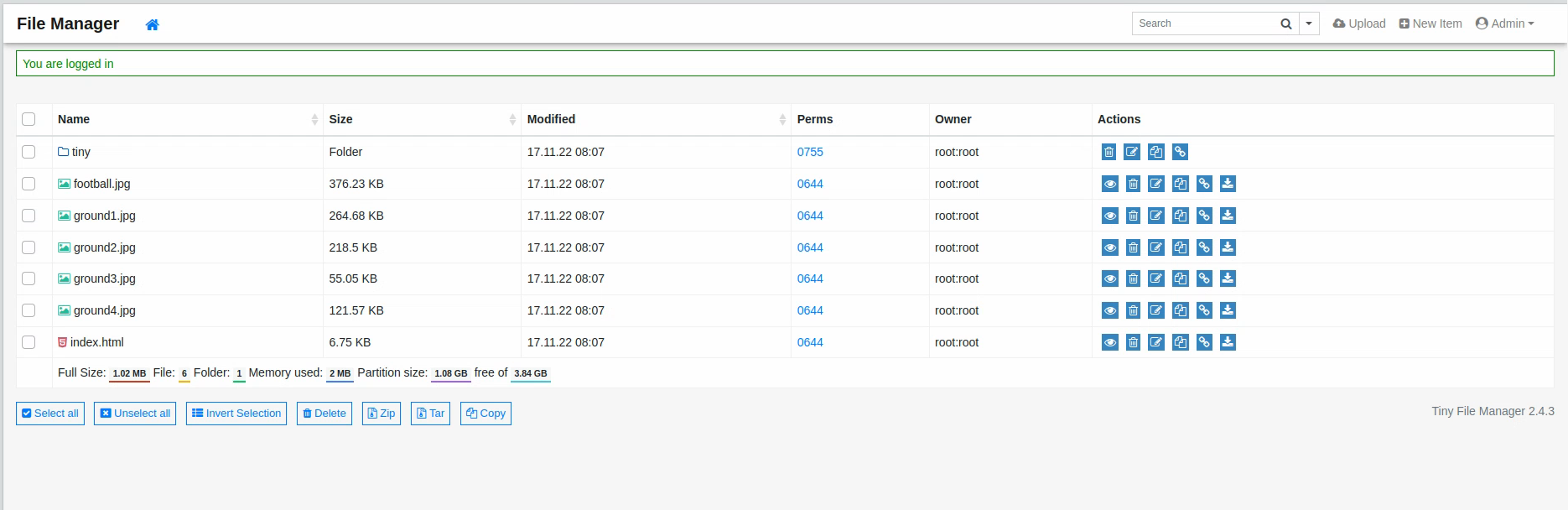
Task: Click Upload in the top navigation
Action: [1359, 23]
